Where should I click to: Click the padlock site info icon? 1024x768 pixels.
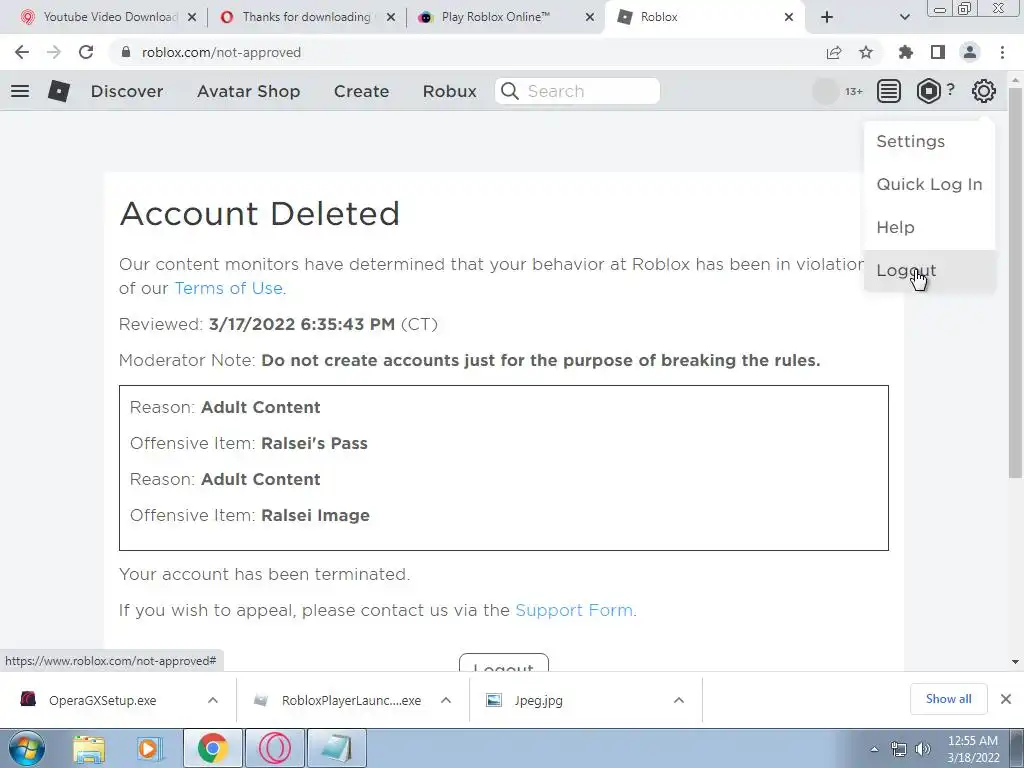point(126,52)
